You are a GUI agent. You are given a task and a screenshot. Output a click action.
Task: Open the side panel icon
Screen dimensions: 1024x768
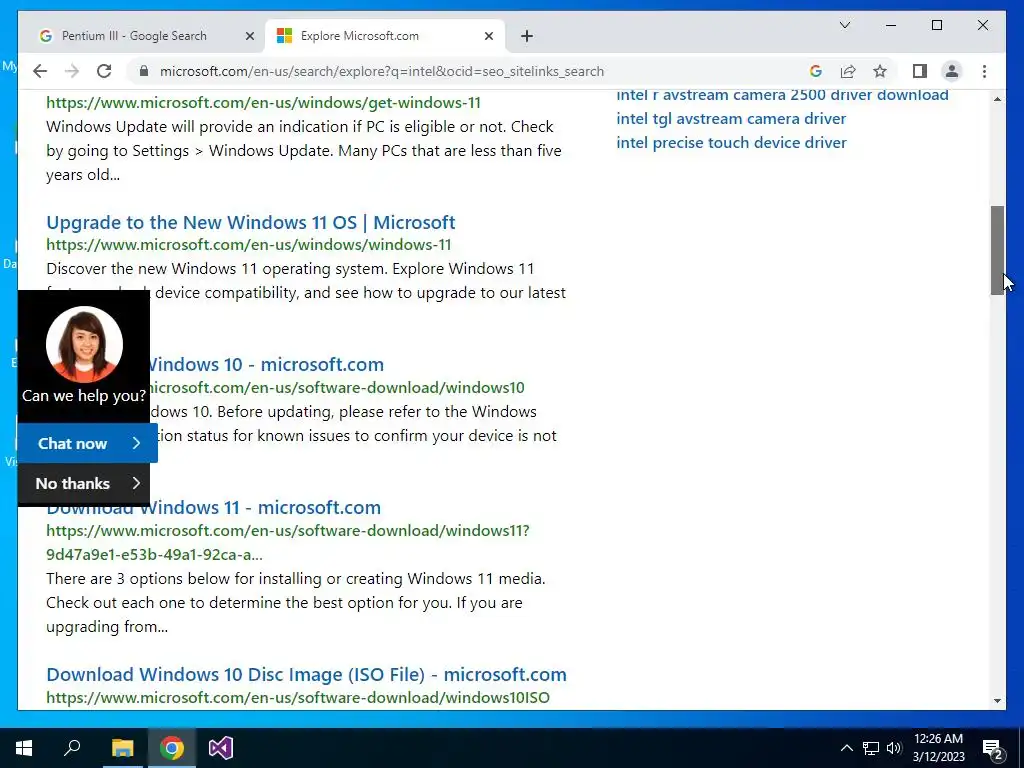coord(920,71)
